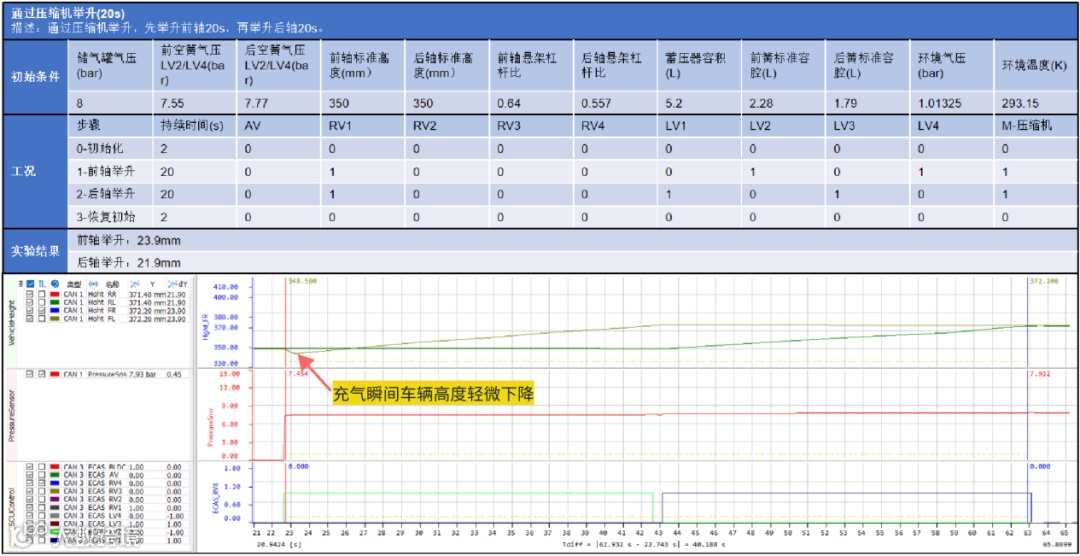Click green color swatch of Hght_RL
The image size is (1080, 556).
pyautogui.click(x=55, y=302)
